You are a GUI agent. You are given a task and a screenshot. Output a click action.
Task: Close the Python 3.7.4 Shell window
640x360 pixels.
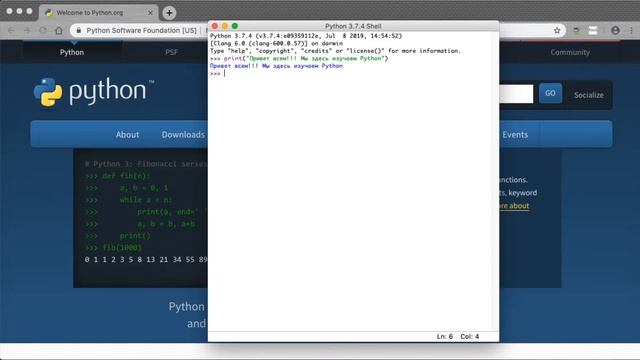[215, 26]
